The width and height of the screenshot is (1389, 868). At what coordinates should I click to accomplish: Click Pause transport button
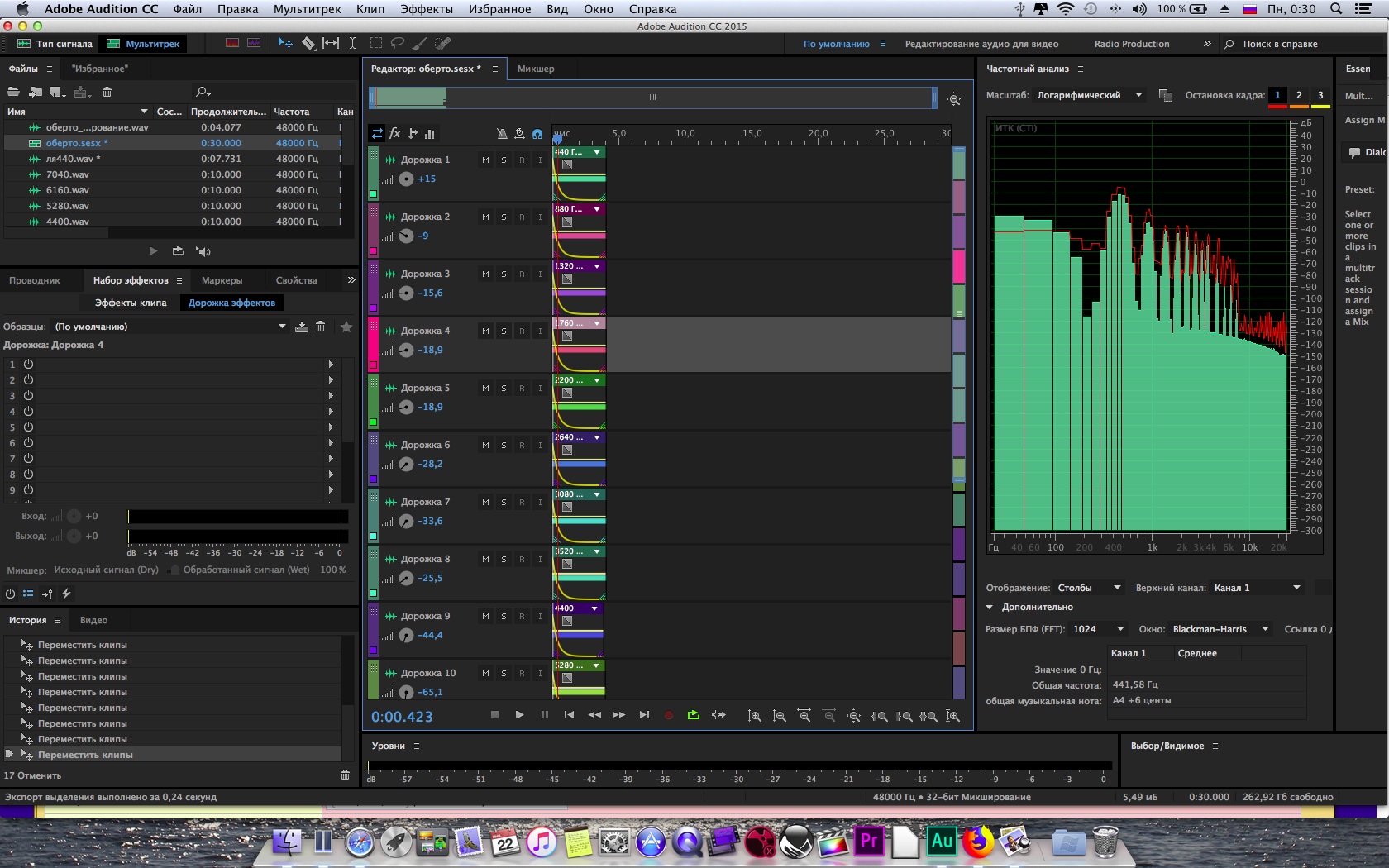[x=544, y=715]
